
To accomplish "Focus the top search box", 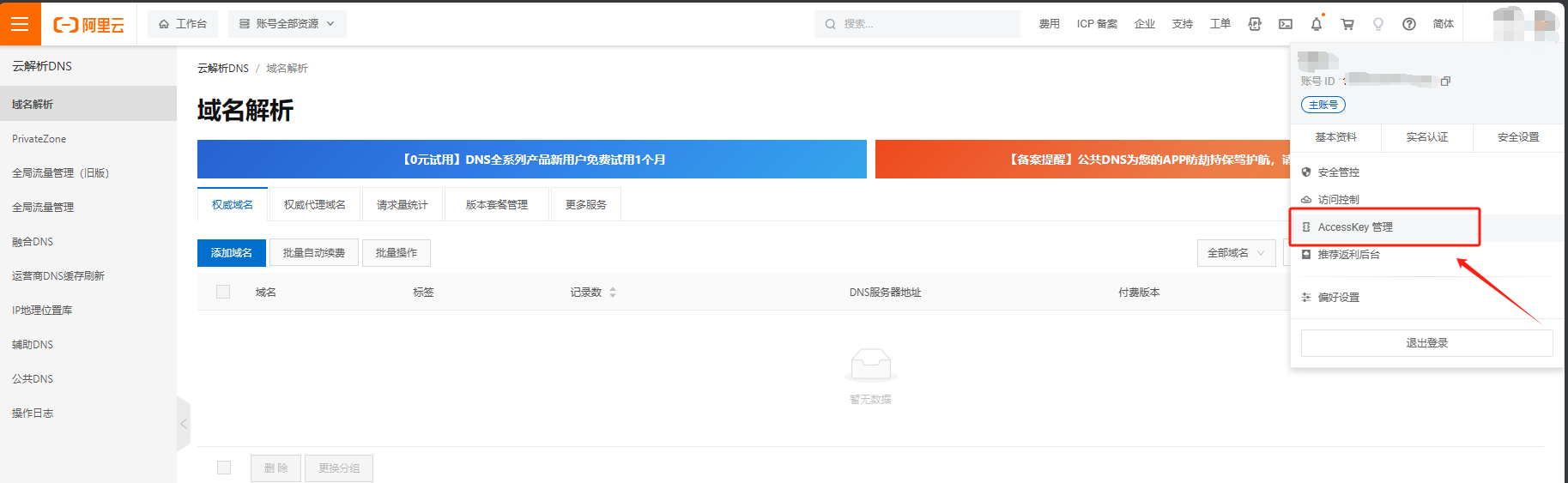I will [917, 24].
